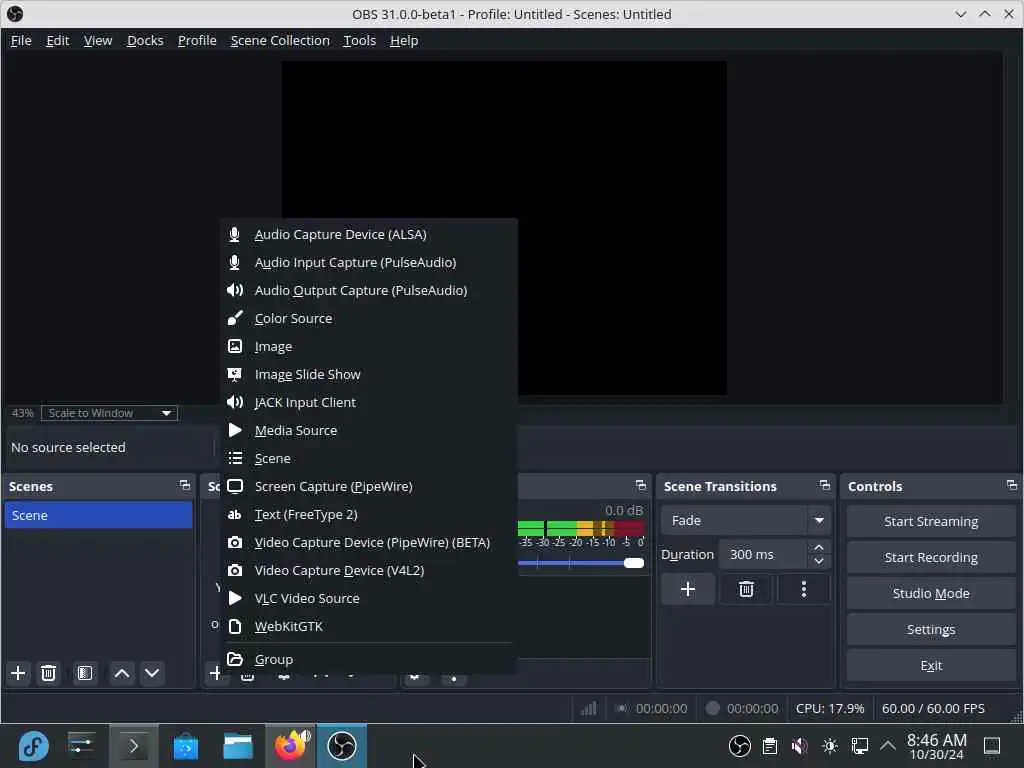Image resolution: width=1024 pixels, height=768 pixels.
Task: Open the File menu
Action: [x=21, y=40]
